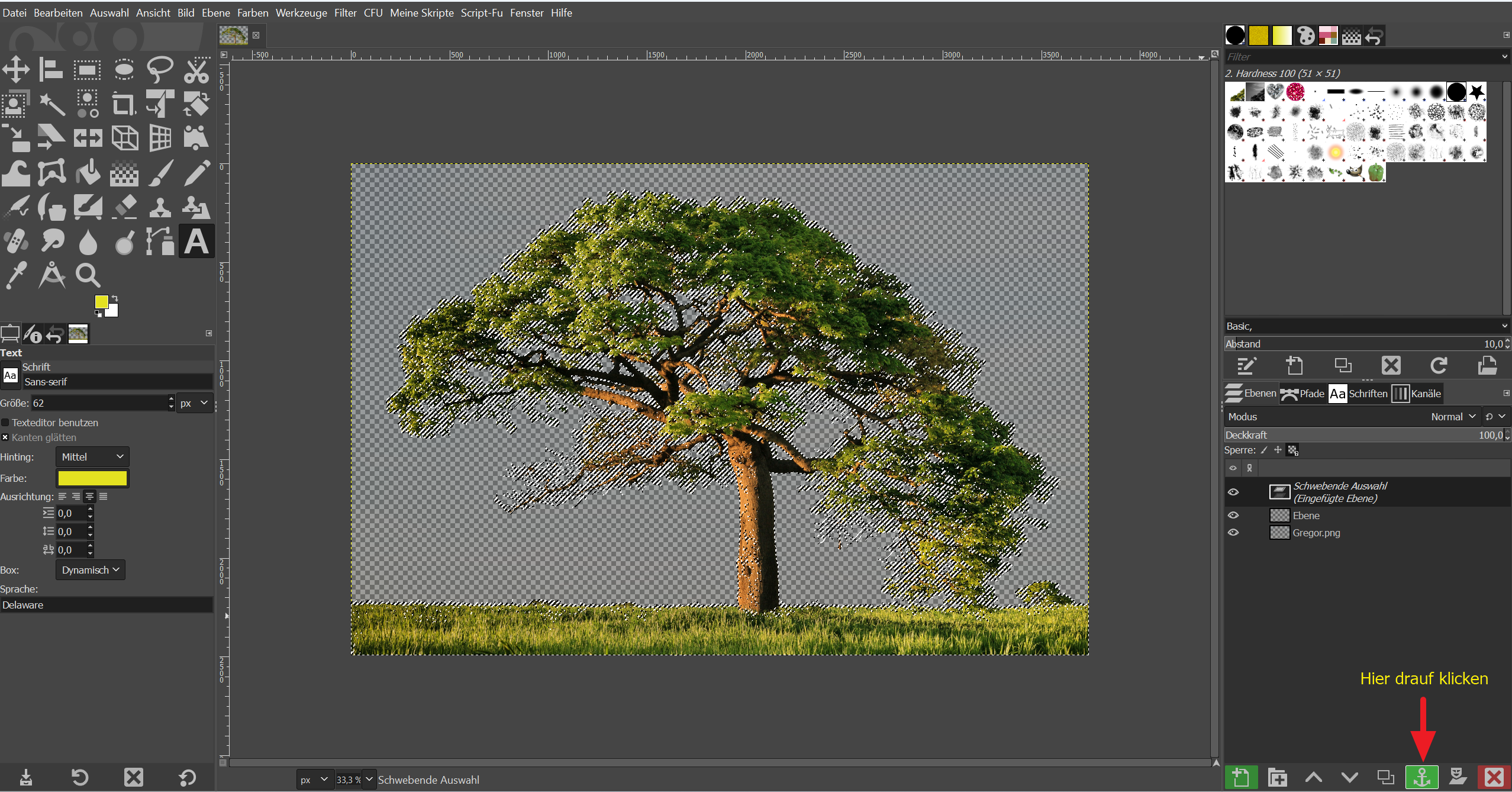Image resolution: width=1512 pixels, height=792 pixels.
Task: Activate the Text tool
Action: [196, 242]
